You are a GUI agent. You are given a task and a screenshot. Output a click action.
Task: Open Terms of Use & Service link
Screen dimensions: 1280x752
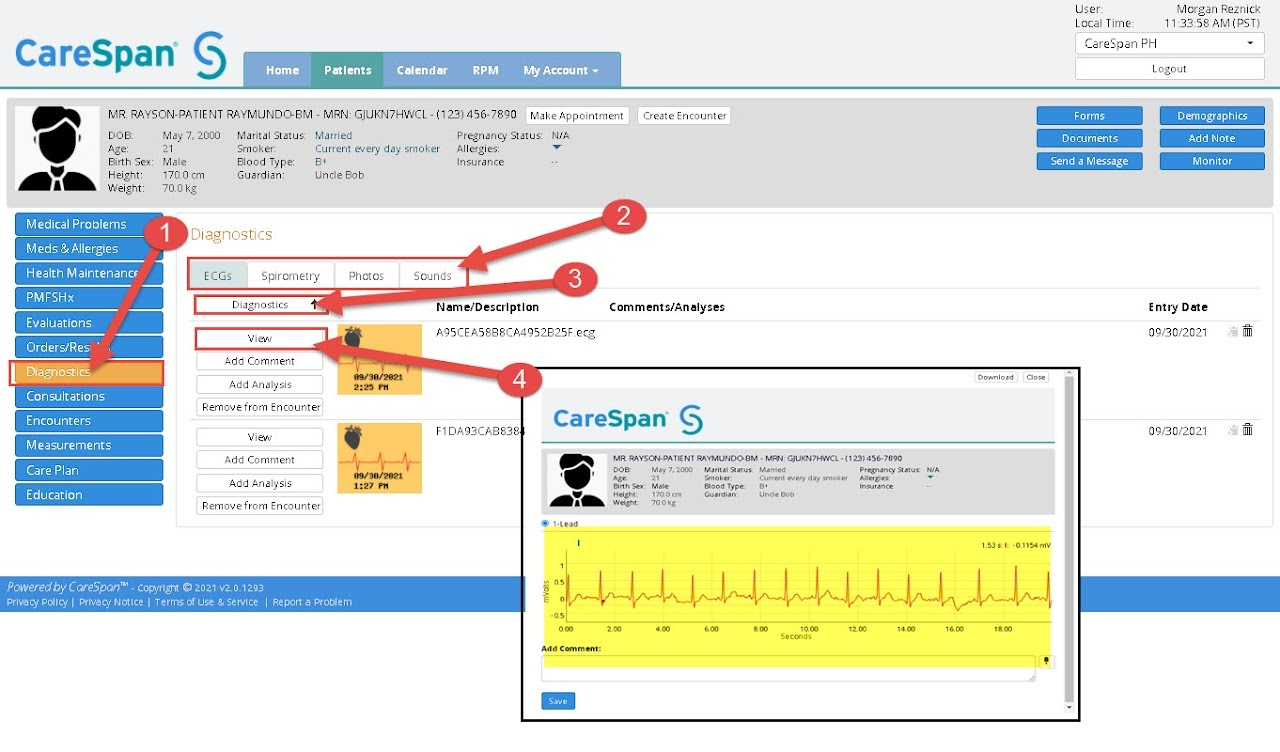coord(206,602)
